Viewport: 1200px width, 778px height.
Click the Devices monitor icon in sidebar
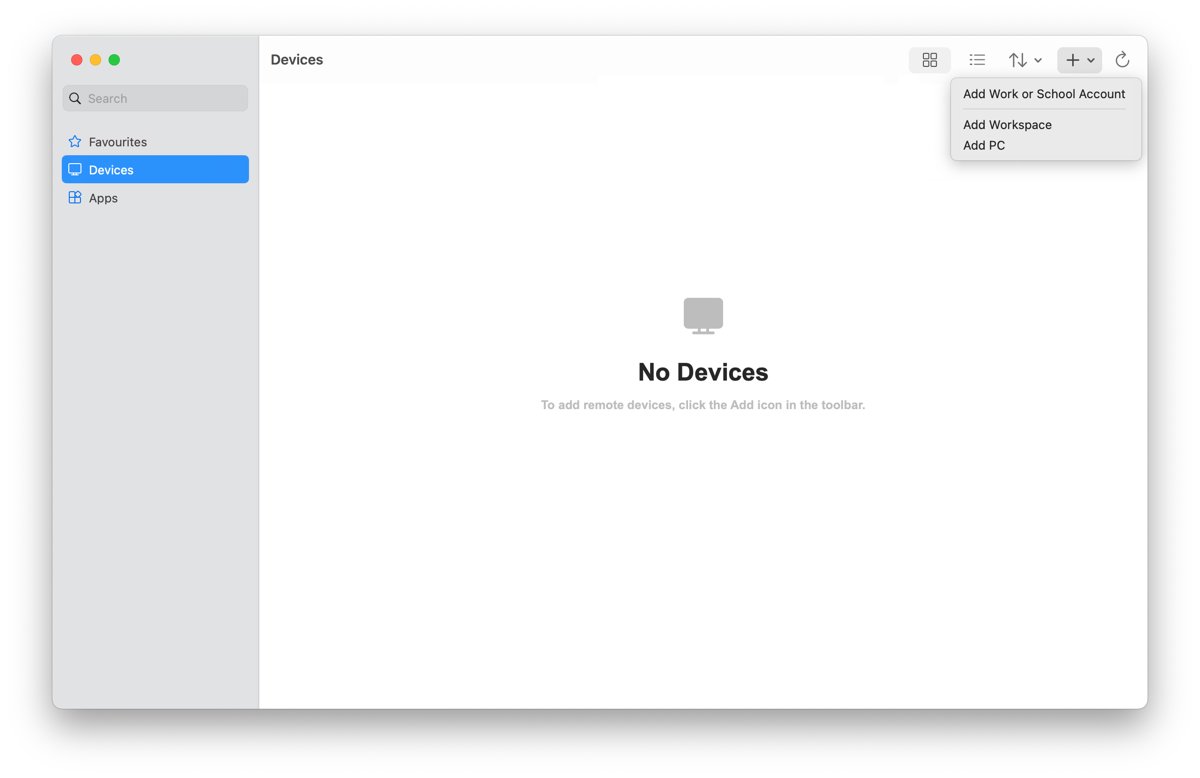(x=75, y=170)
